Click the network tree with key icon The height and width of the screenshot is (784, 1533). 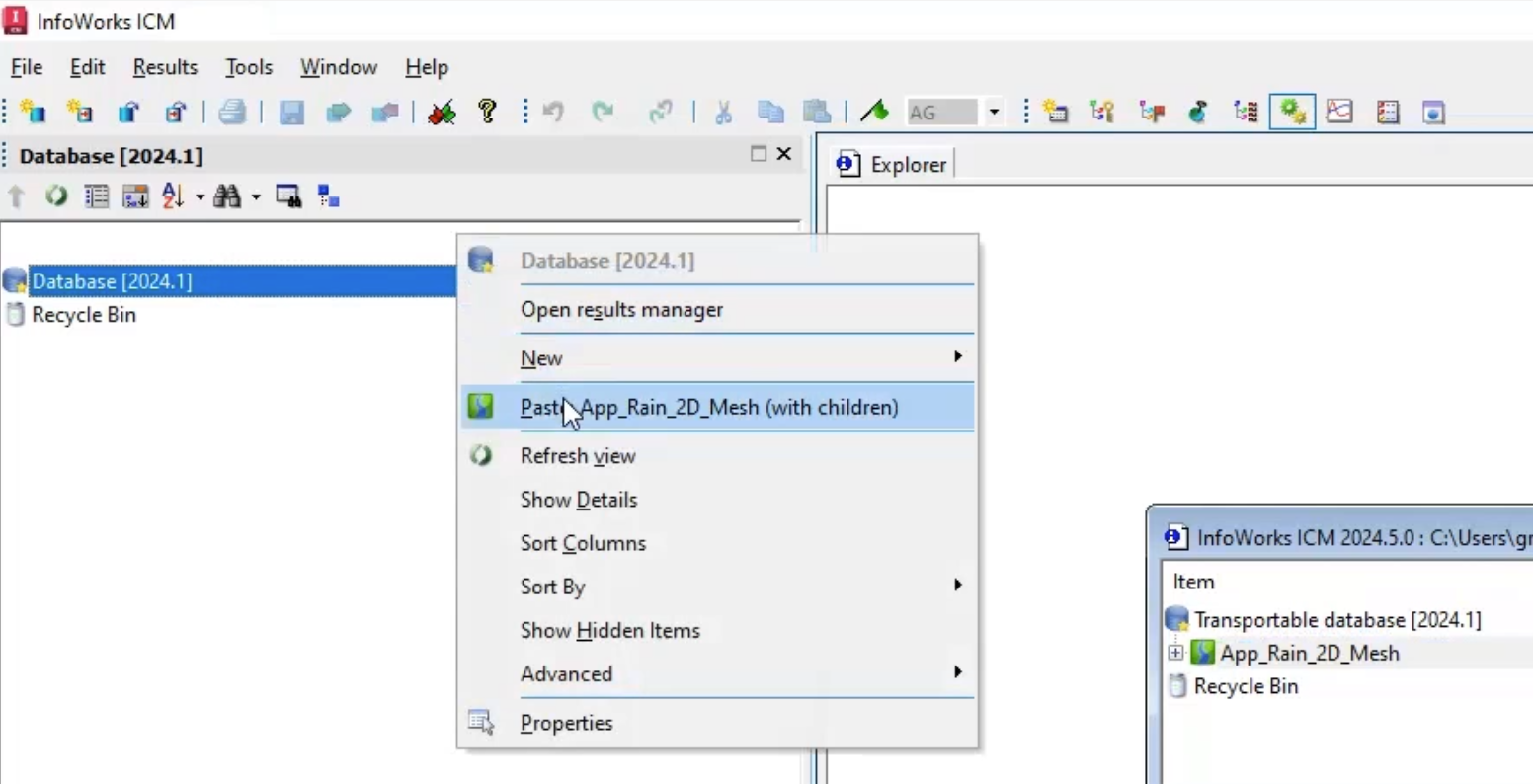1102,112
